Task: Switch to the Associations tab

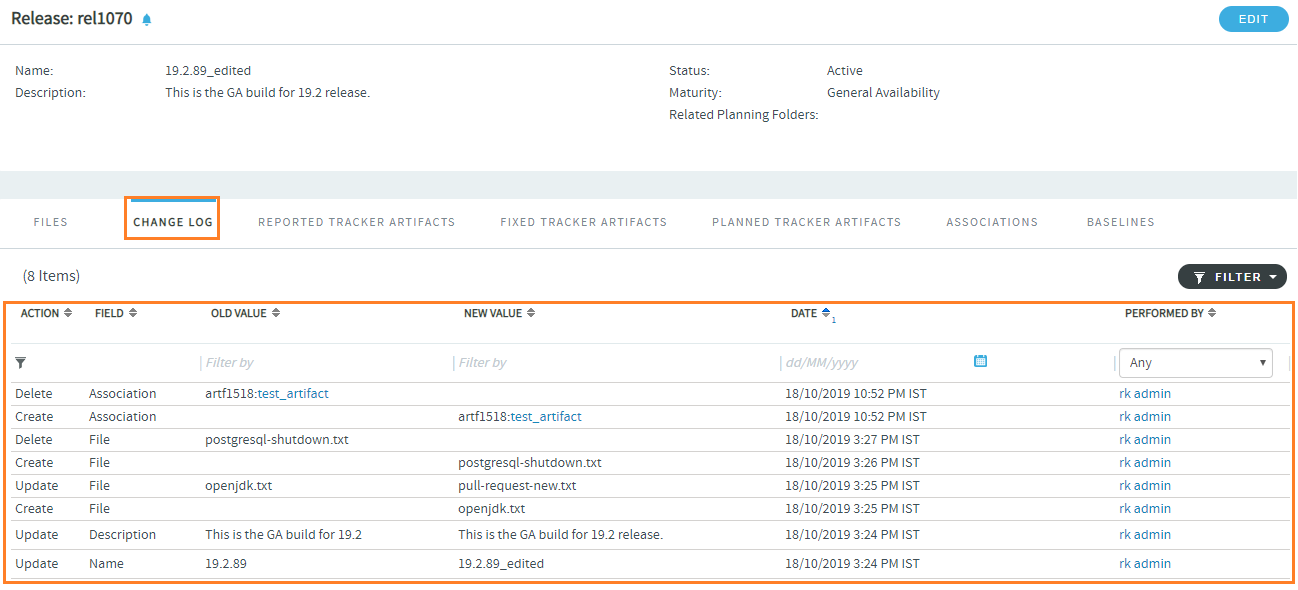Action: pos(992,222)
